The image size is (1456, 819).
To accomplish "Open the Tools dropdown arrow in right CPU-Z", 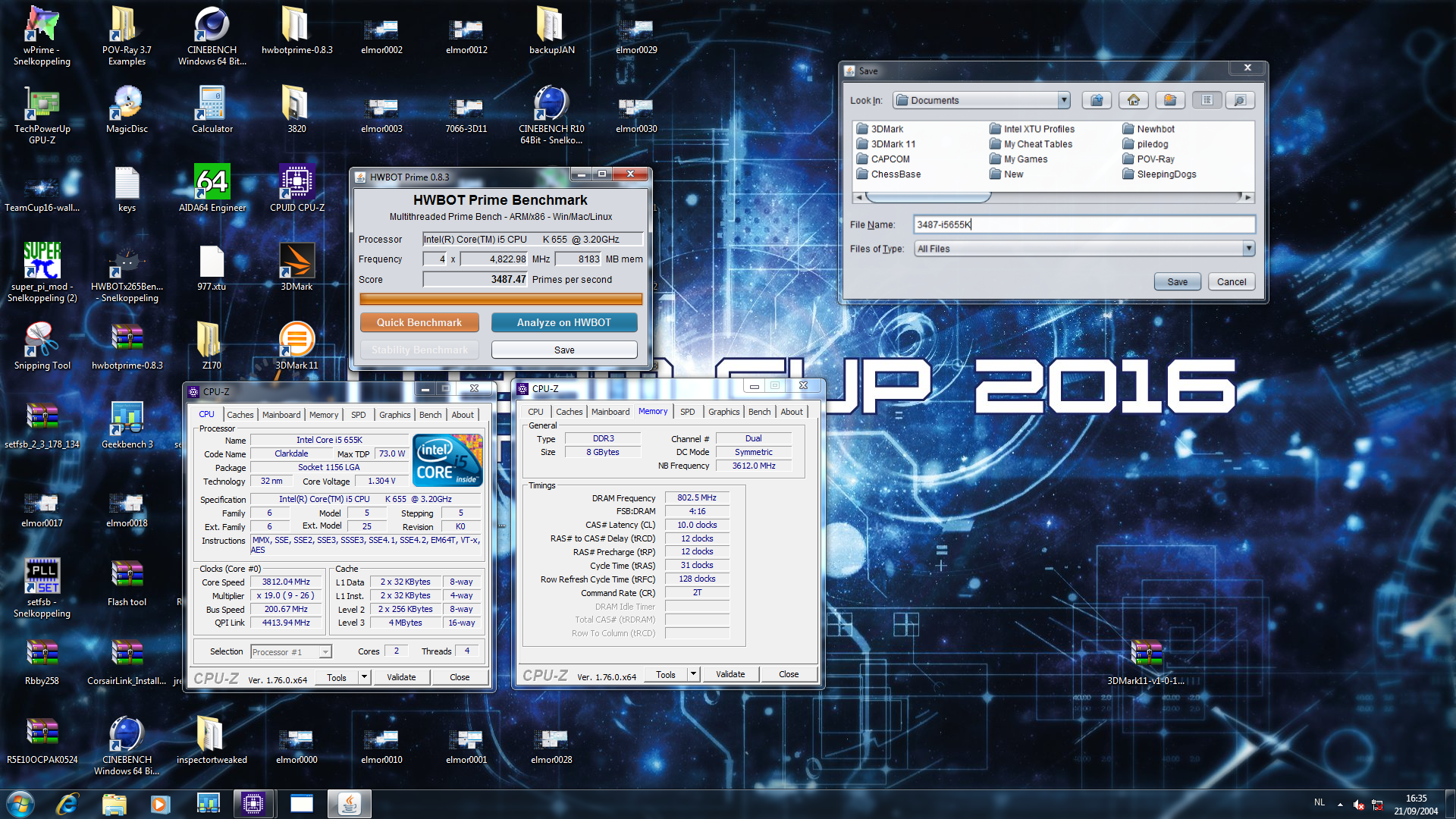I will [693, 674].
